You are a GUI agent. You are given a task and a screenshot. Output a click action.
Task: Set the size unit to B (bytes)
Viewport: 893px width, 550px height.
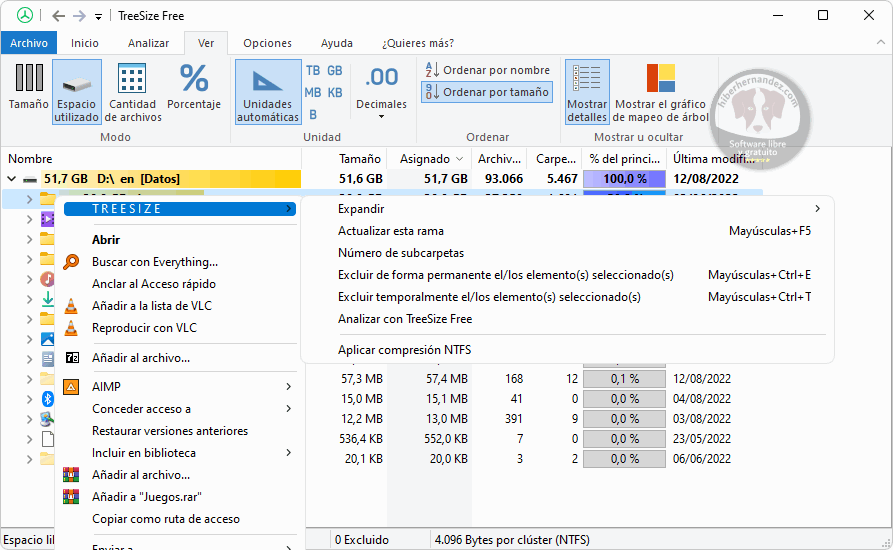tap(313, 114)
